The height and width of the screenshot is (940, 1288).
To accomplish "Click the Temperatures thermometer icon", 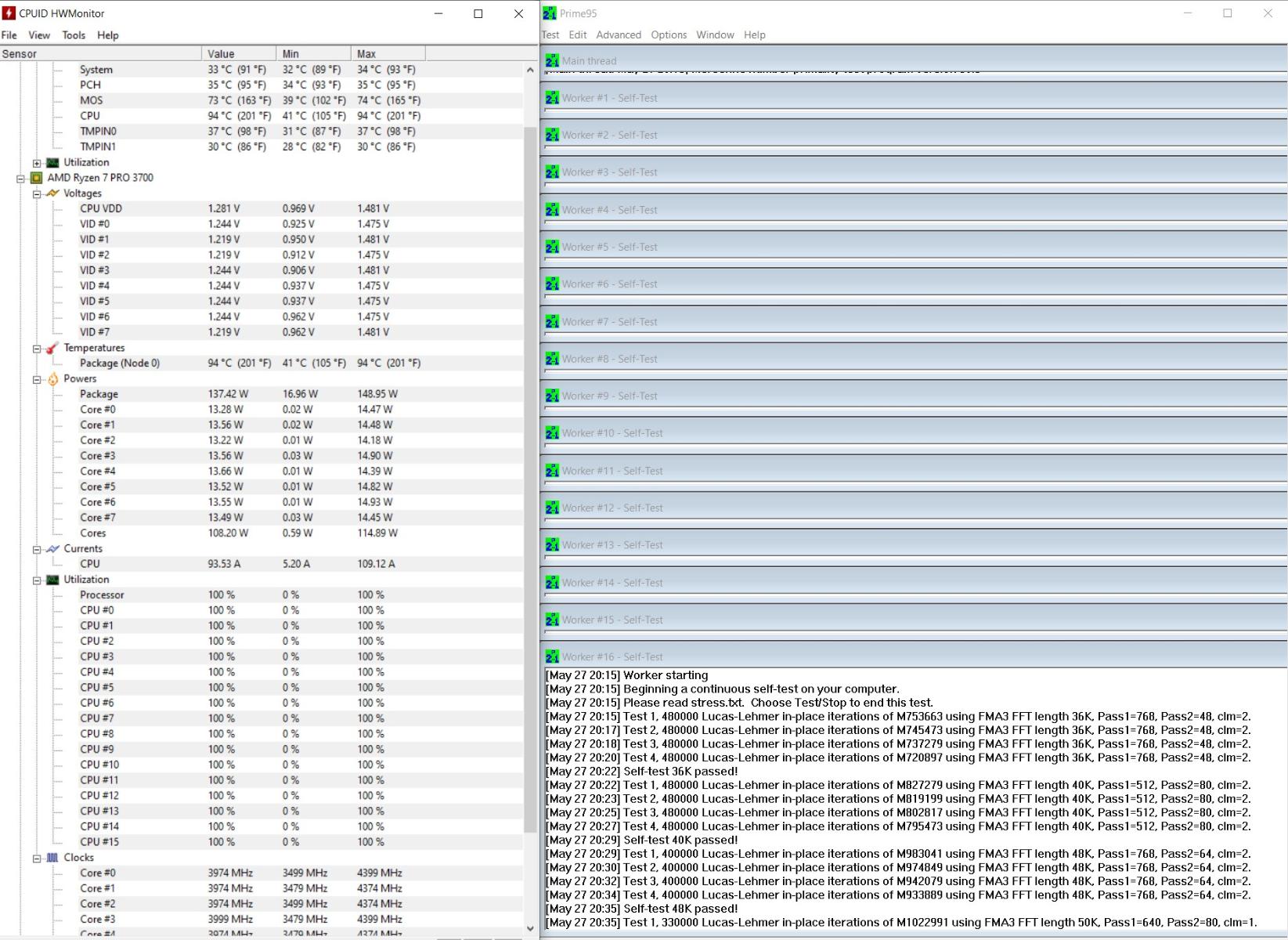I will 52,348.
